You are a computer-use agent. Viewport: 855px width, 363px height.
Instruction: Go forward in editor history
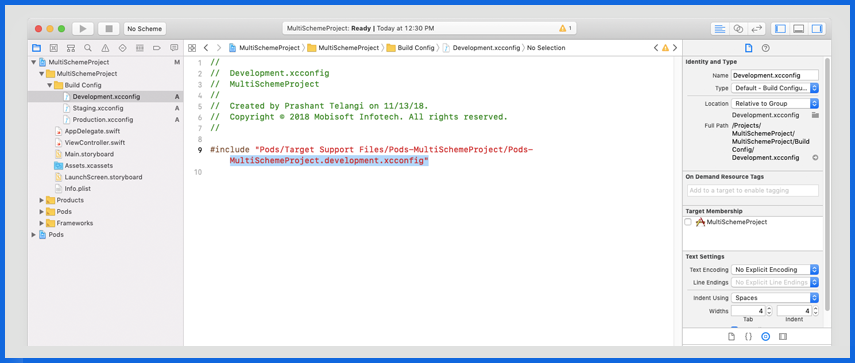[x=219, y=48]
